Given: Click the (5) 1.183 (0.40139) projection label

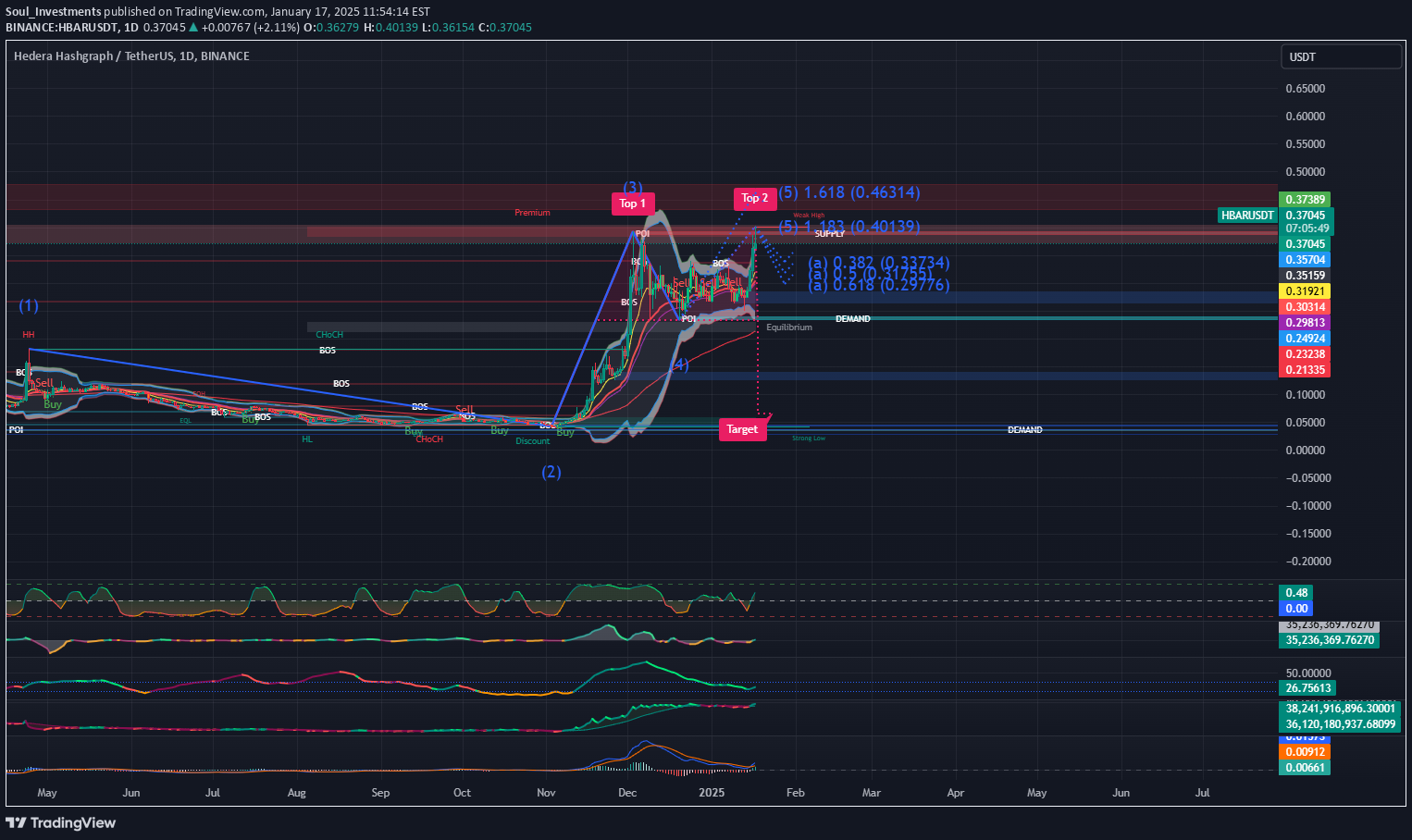Looking at the screenshot, I should tap(849, 227).
